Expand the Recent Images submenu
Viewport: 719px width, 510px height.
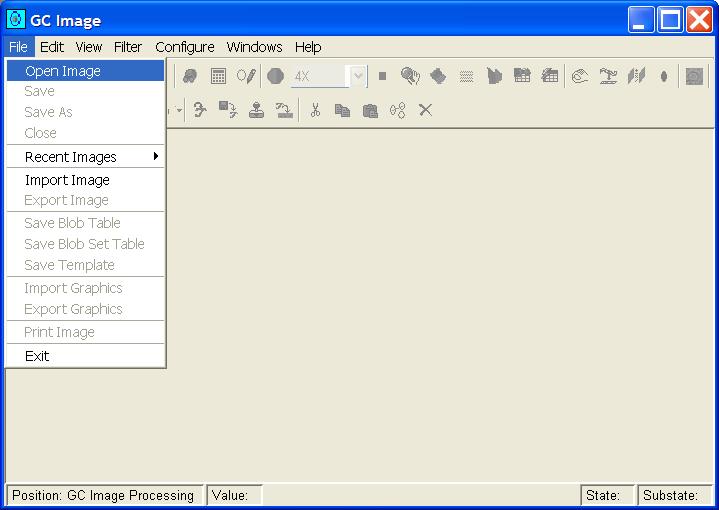pyautogui.click(x=85, y=157)
